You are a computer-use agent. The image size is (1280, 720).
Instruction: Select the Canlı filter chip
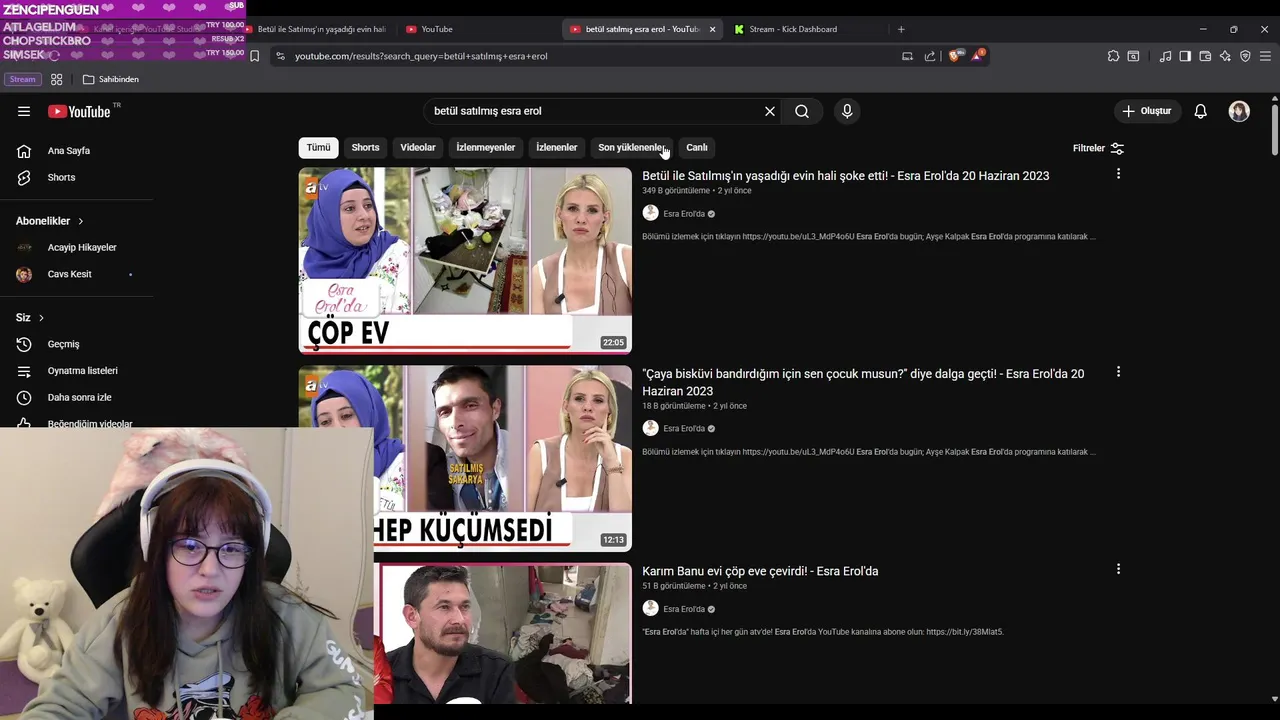[x=697, y=148]
